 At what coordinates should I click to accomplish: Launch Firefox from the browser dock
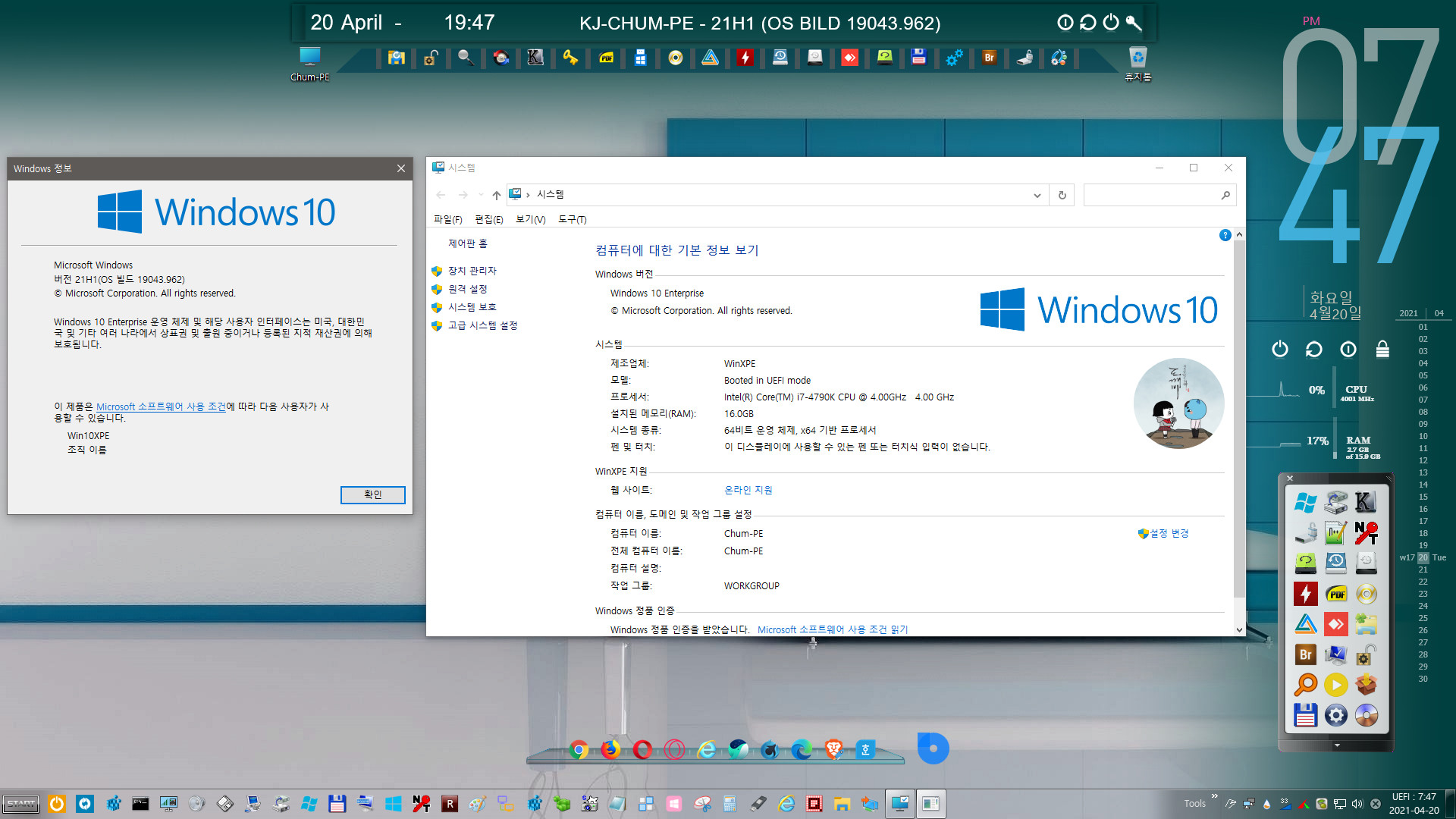(x=610, y=750)
